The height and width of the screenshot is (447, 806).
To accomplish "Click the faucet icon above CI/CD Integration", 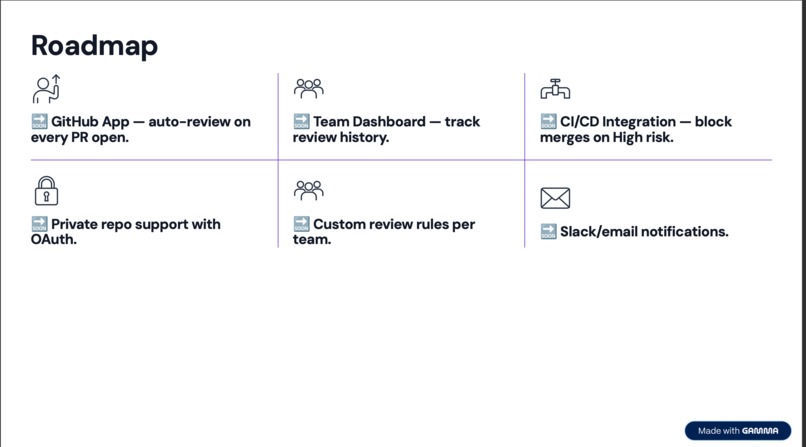I will tap(555, 89).
